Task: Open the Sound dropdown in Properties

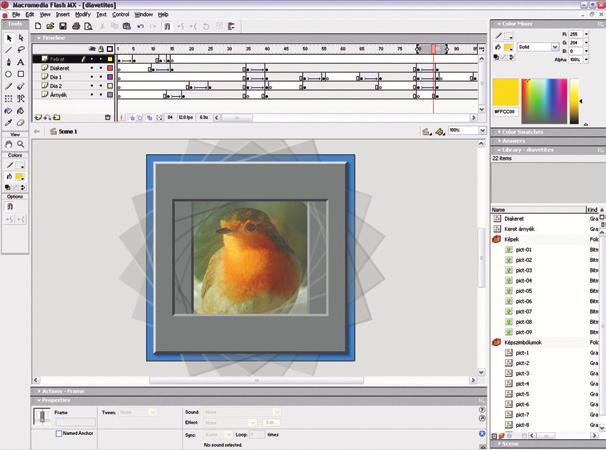Action: click(277, 412)
